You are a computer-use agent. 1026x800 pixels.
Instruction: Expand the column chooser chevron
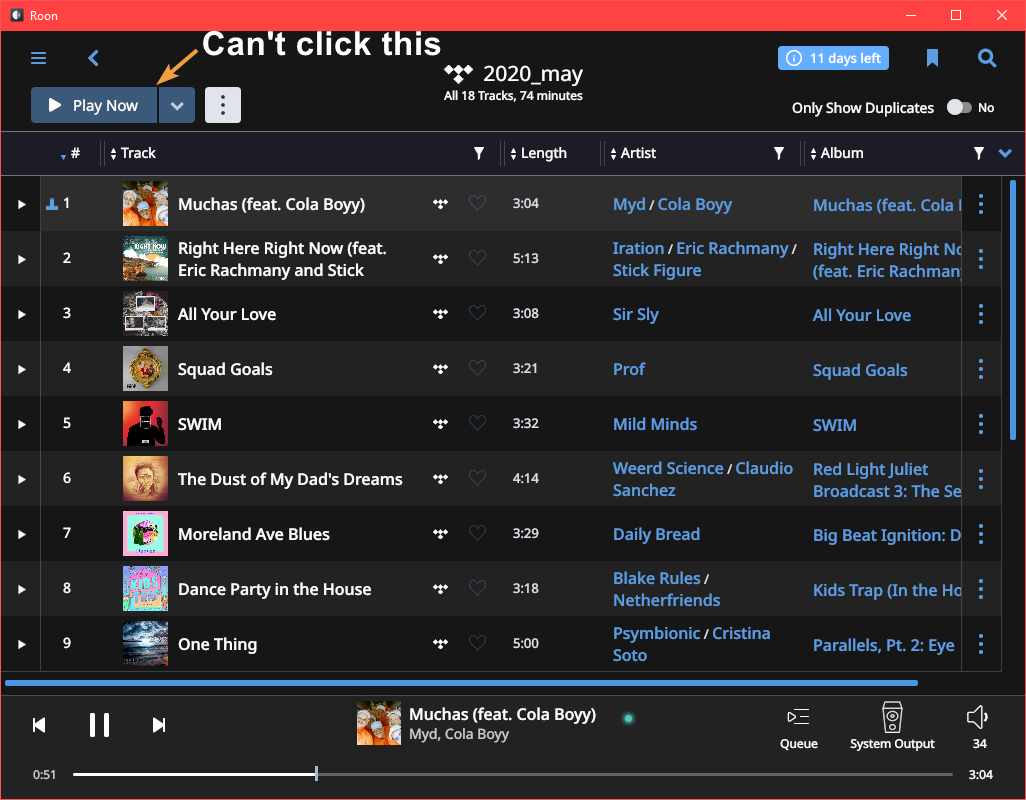click(1005, 153)
